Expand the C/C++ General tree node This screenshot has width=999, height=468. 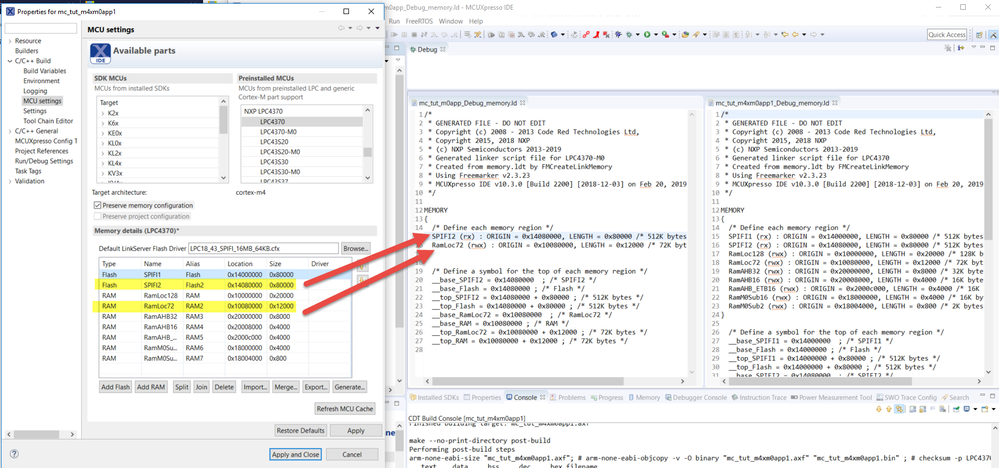tap(10, 131)
